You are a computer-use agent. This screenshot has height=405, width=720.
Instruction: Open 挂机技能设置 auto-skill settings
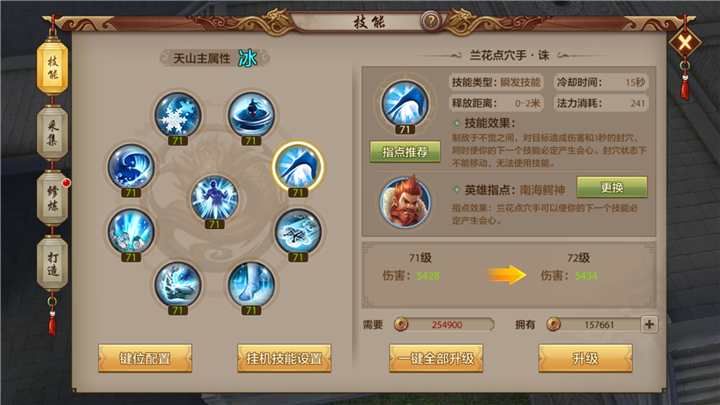pyautogui.click(x=284, y=358)
